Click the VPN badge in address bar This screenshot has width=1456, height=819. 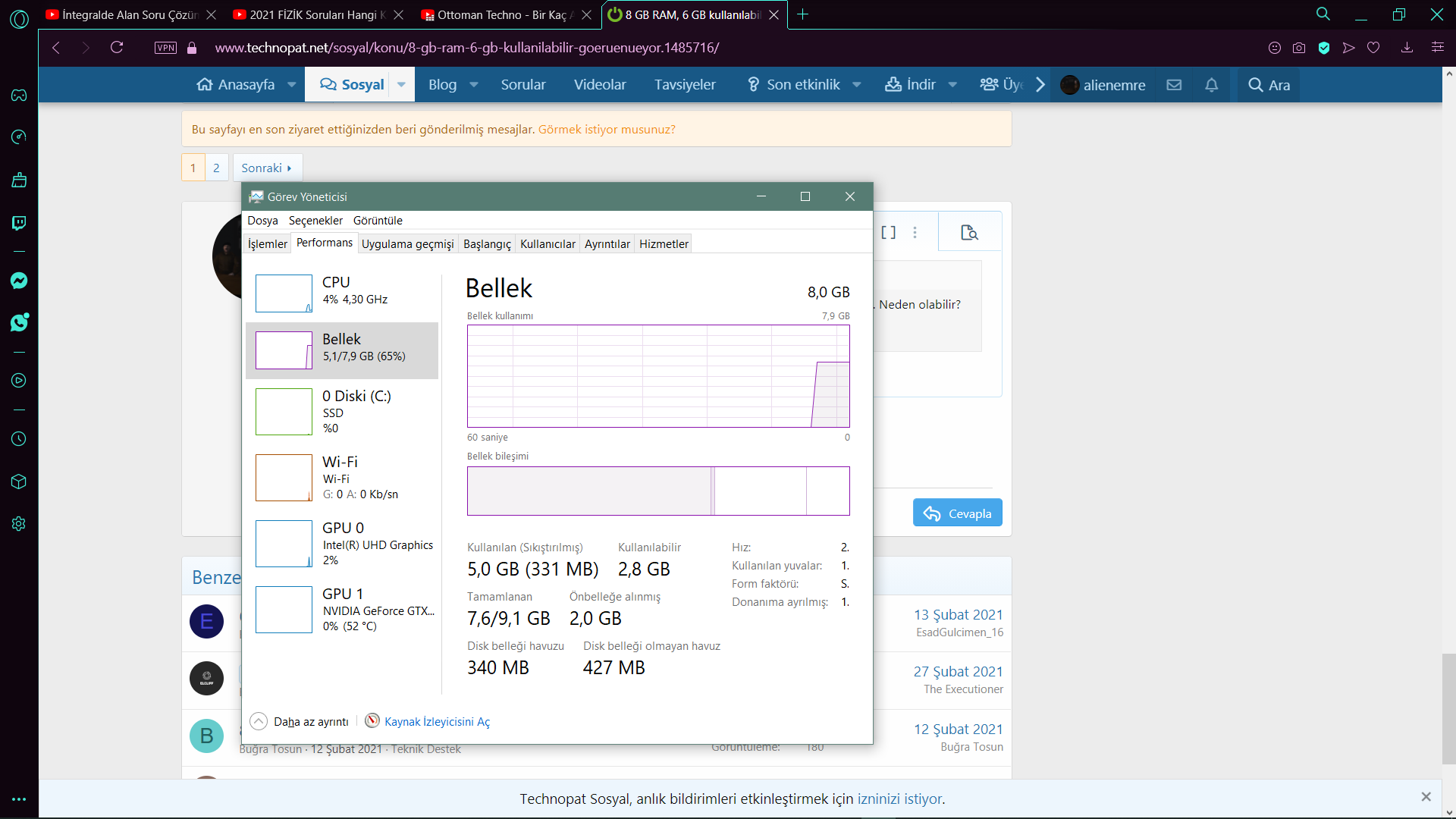tap(165, 48)
